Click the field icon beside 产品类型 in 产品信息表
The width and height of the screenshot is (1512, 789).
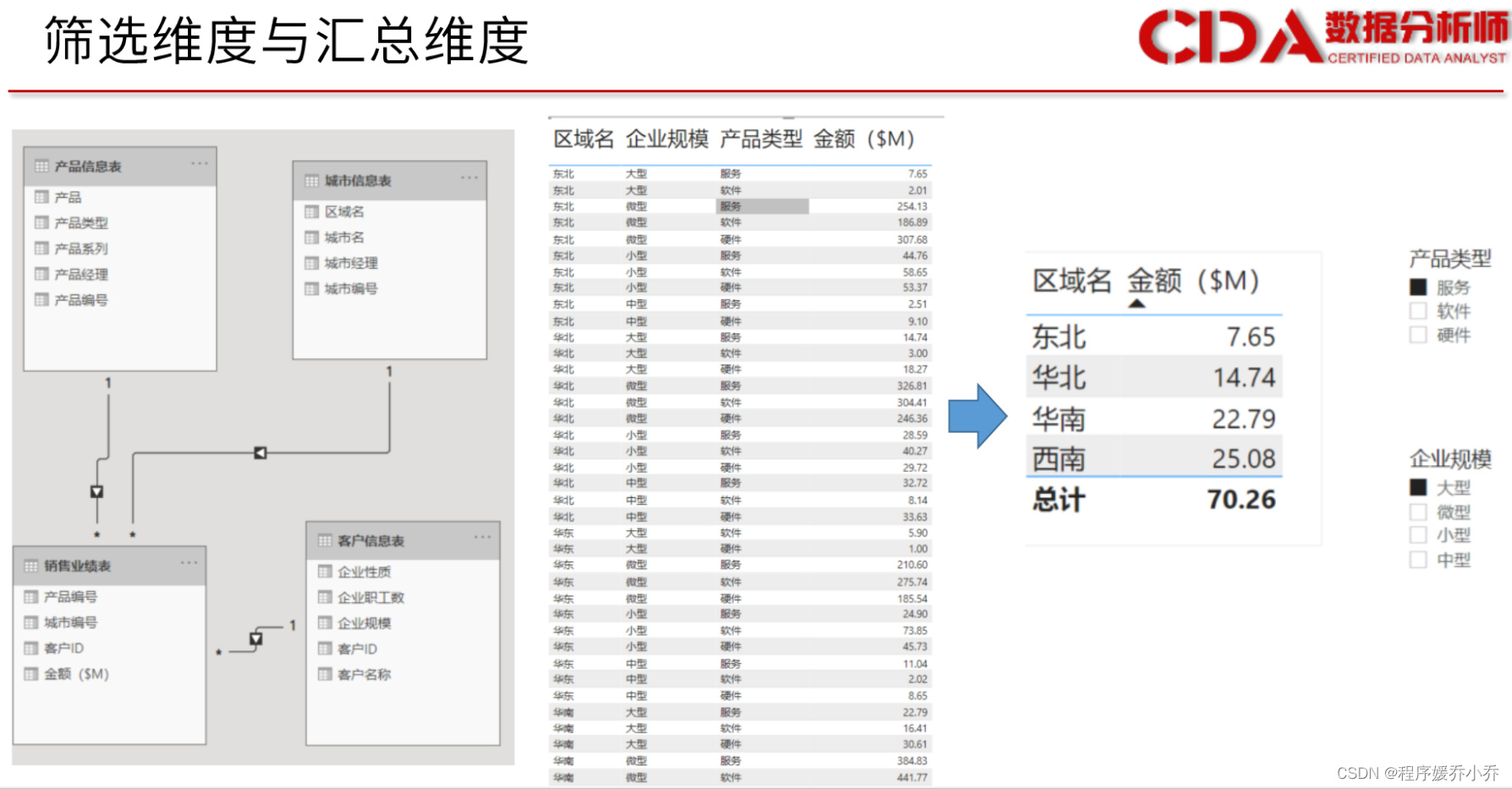point(41,222)
